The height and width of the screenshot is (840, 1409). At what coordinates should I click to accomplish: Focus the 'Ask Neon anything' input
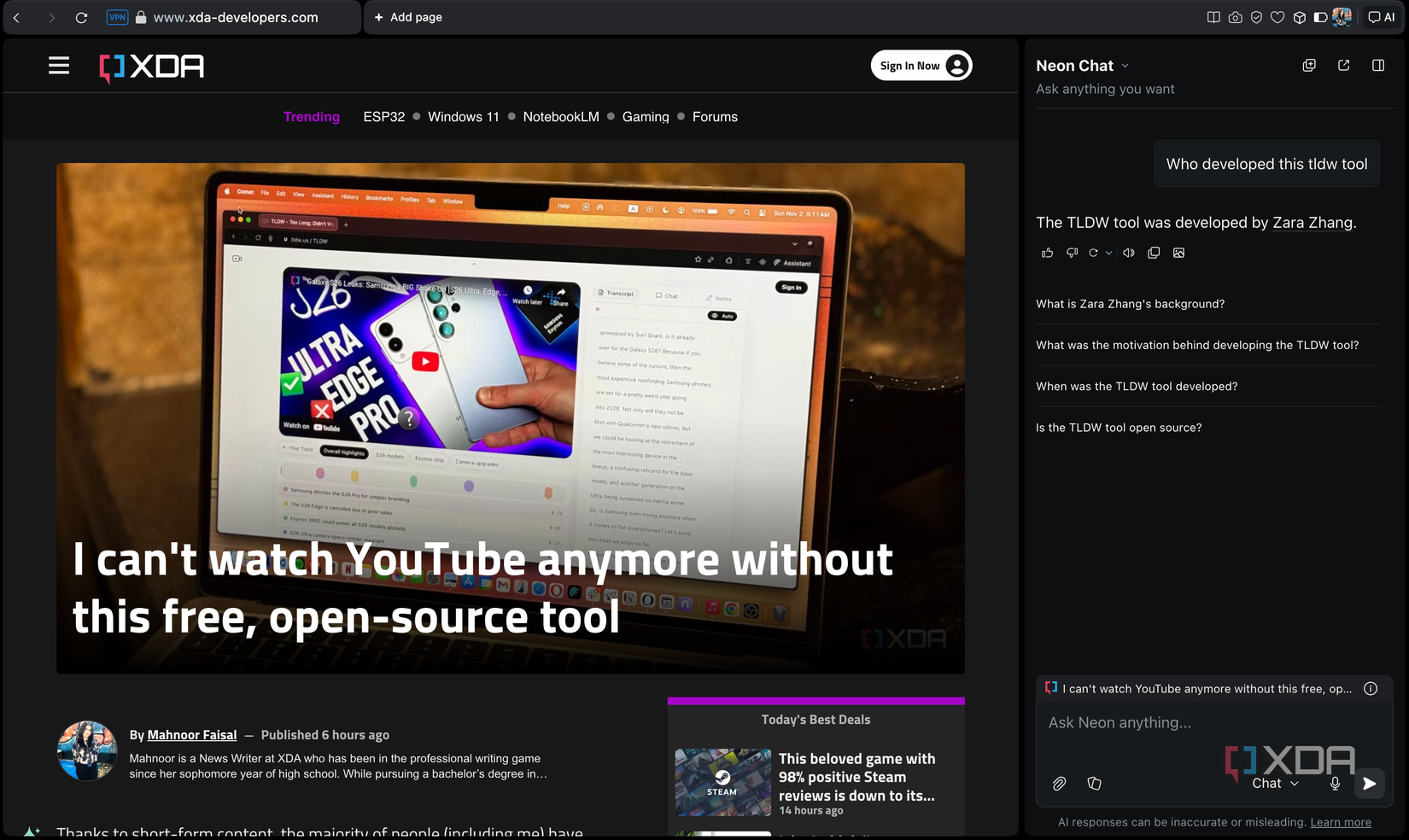[1213, 723]
